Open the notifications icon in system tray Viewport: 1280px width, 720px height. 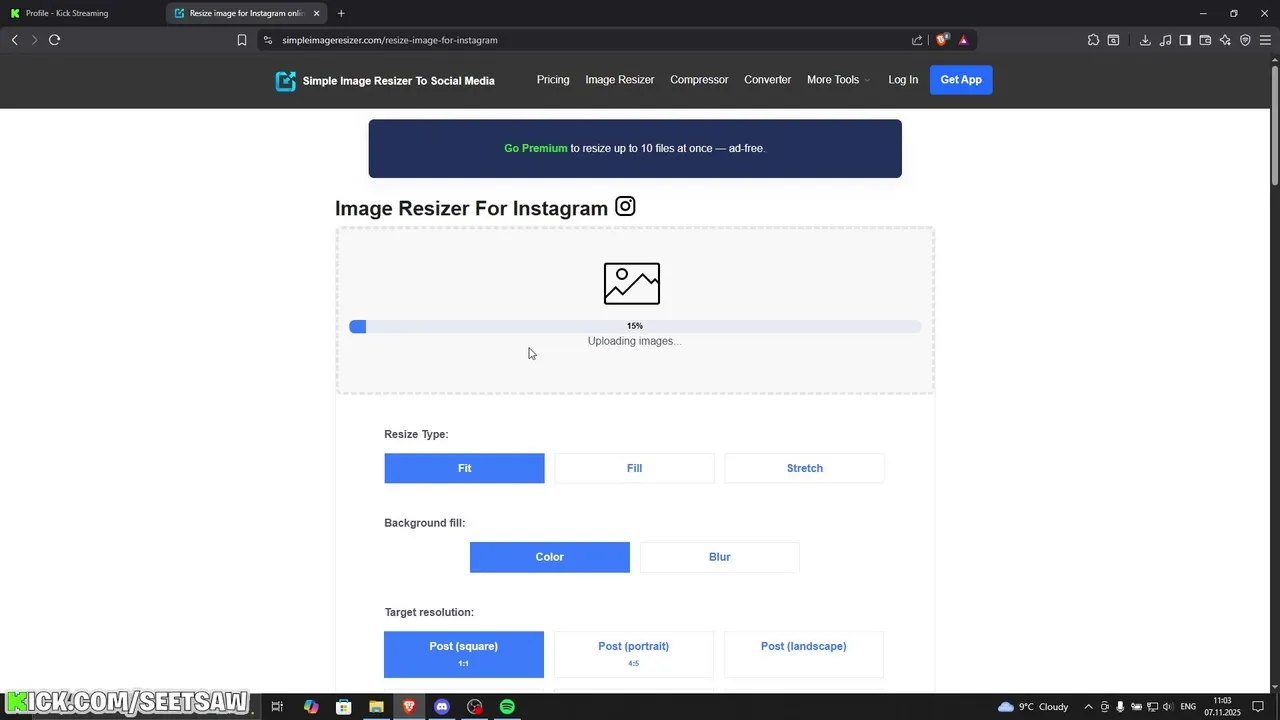pyautogui.click(x=1258, y=707)
